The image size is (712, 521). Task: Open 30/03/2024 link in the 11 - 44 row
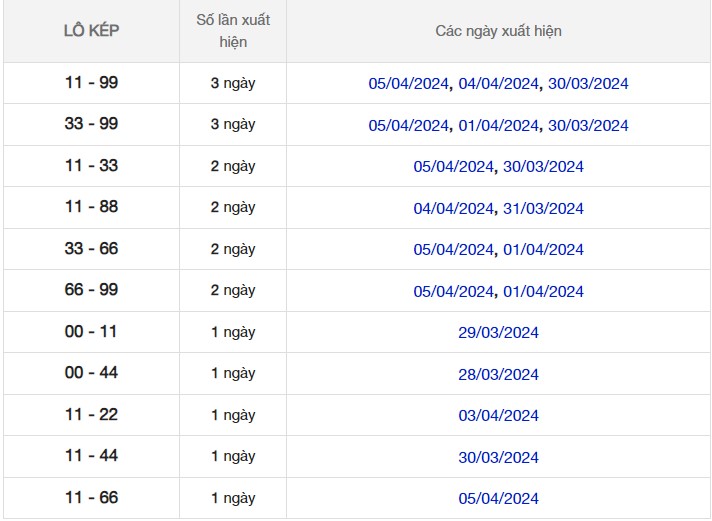click(x=498, y=458)
